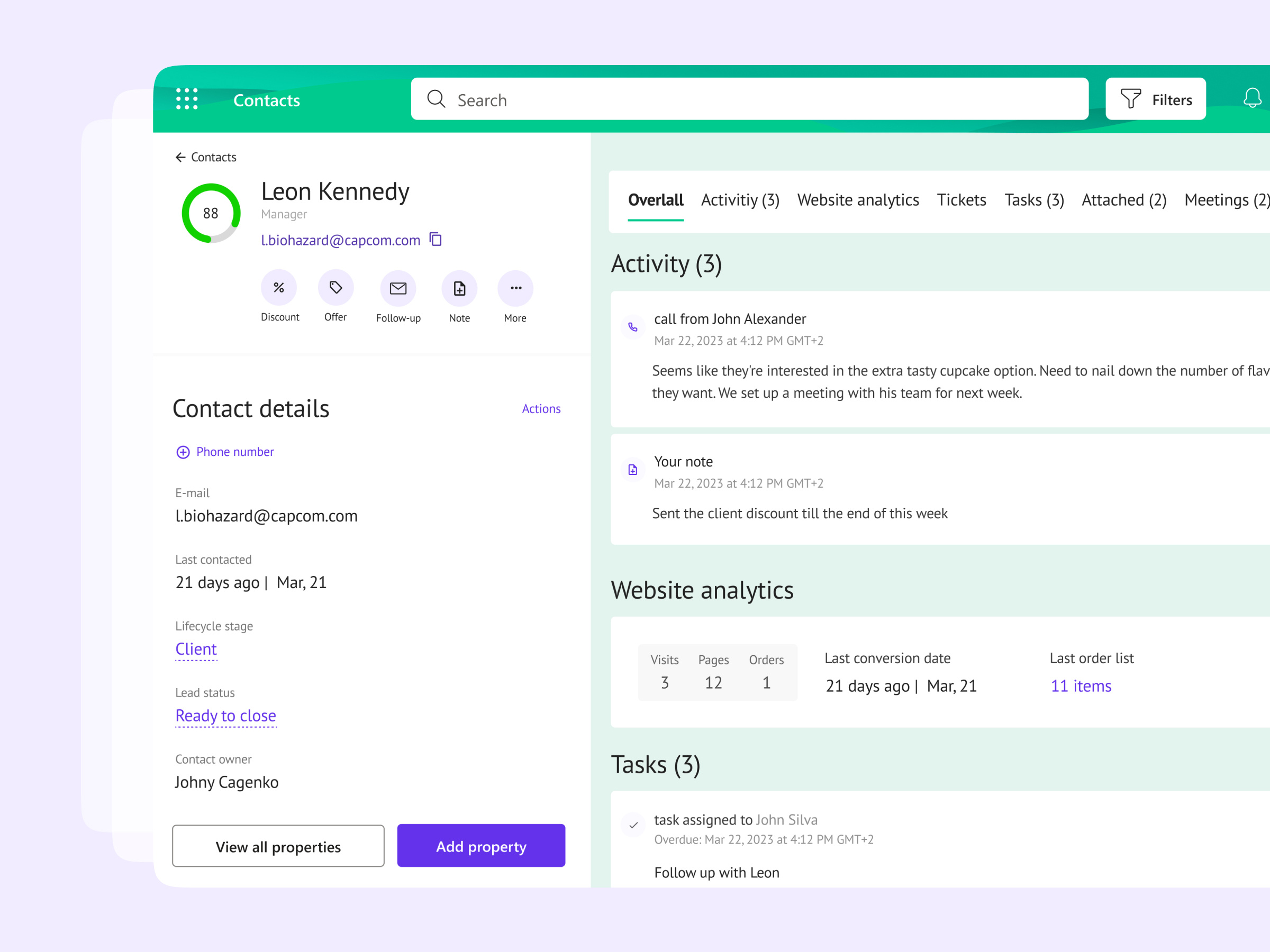Click the Add property button
The height and width of the screenshot is (952, 1270).
click(x=481, y=846)
